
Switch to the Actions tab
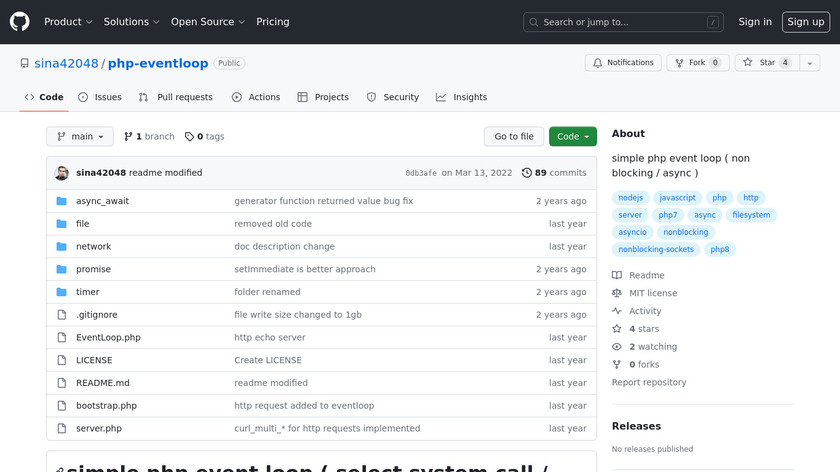[256, 97]
